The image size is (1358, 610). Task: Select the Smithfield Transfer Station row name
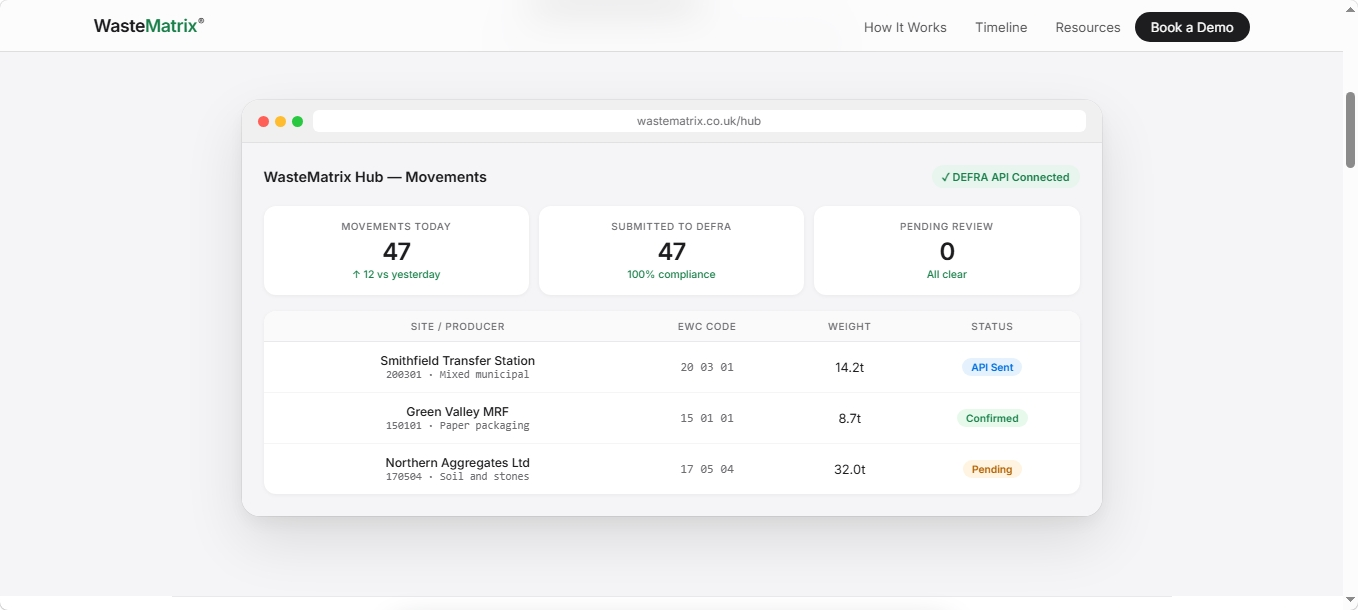458,360
